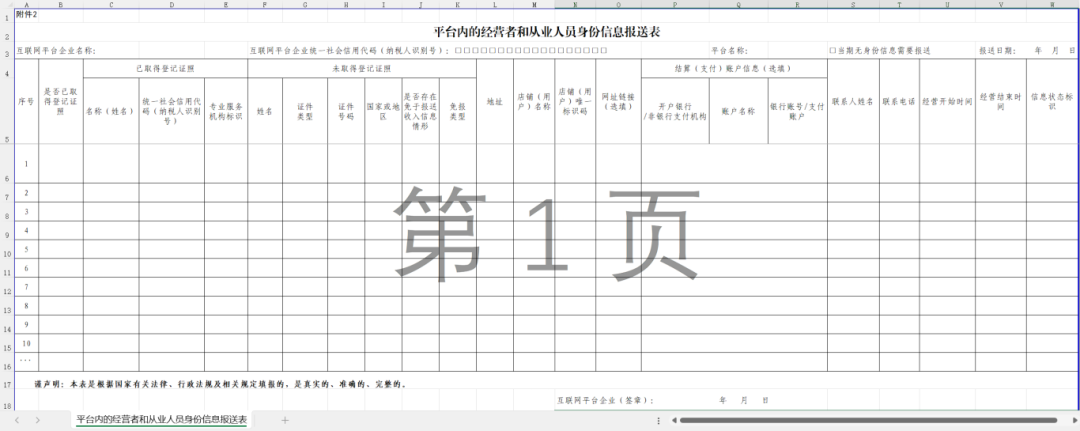1080x431 pixels.
Task: Select column C header
Action: [x=111, y=4]
